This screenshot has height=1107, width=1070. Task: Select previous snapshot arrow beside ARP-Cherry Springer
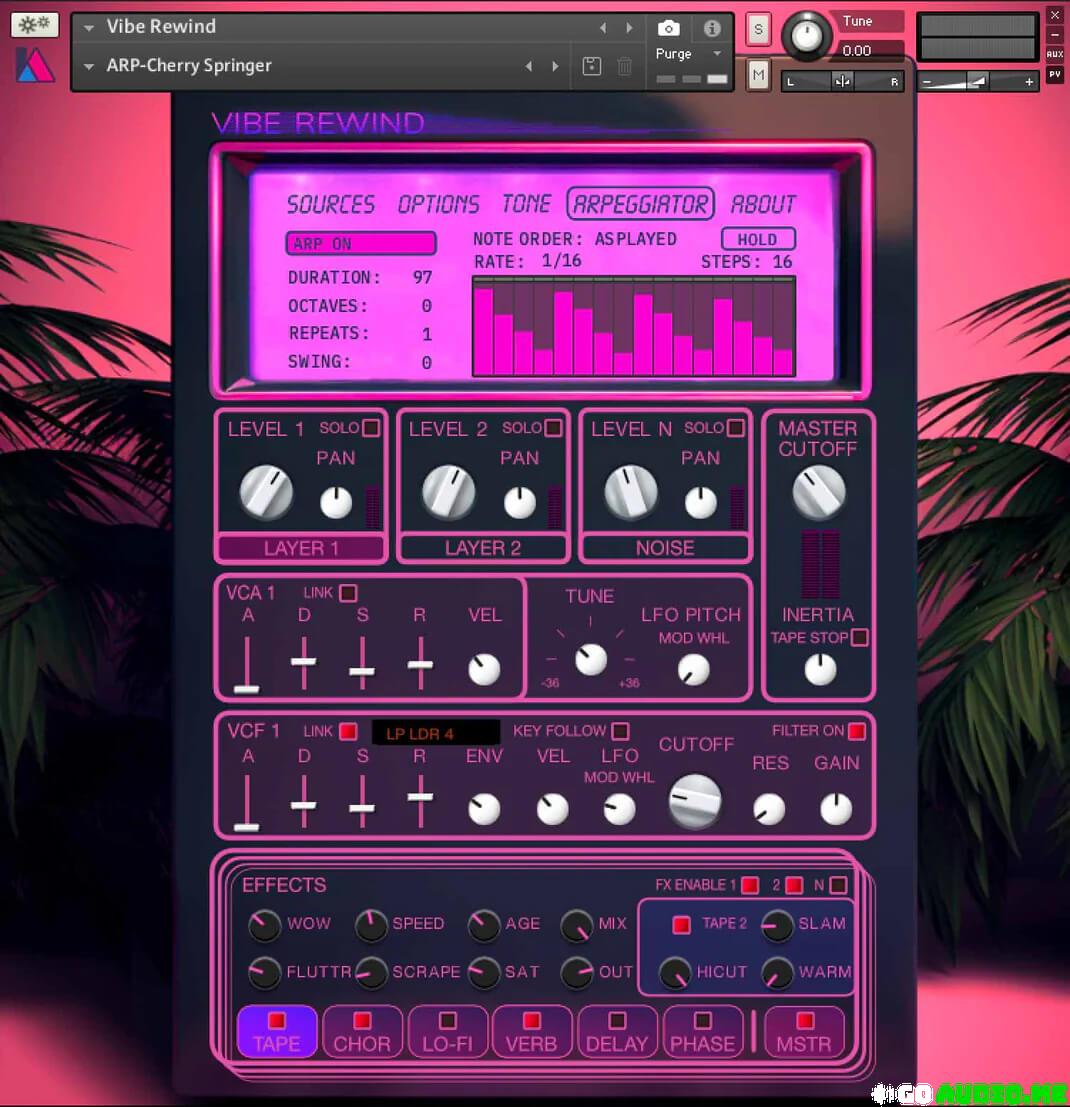529,66
